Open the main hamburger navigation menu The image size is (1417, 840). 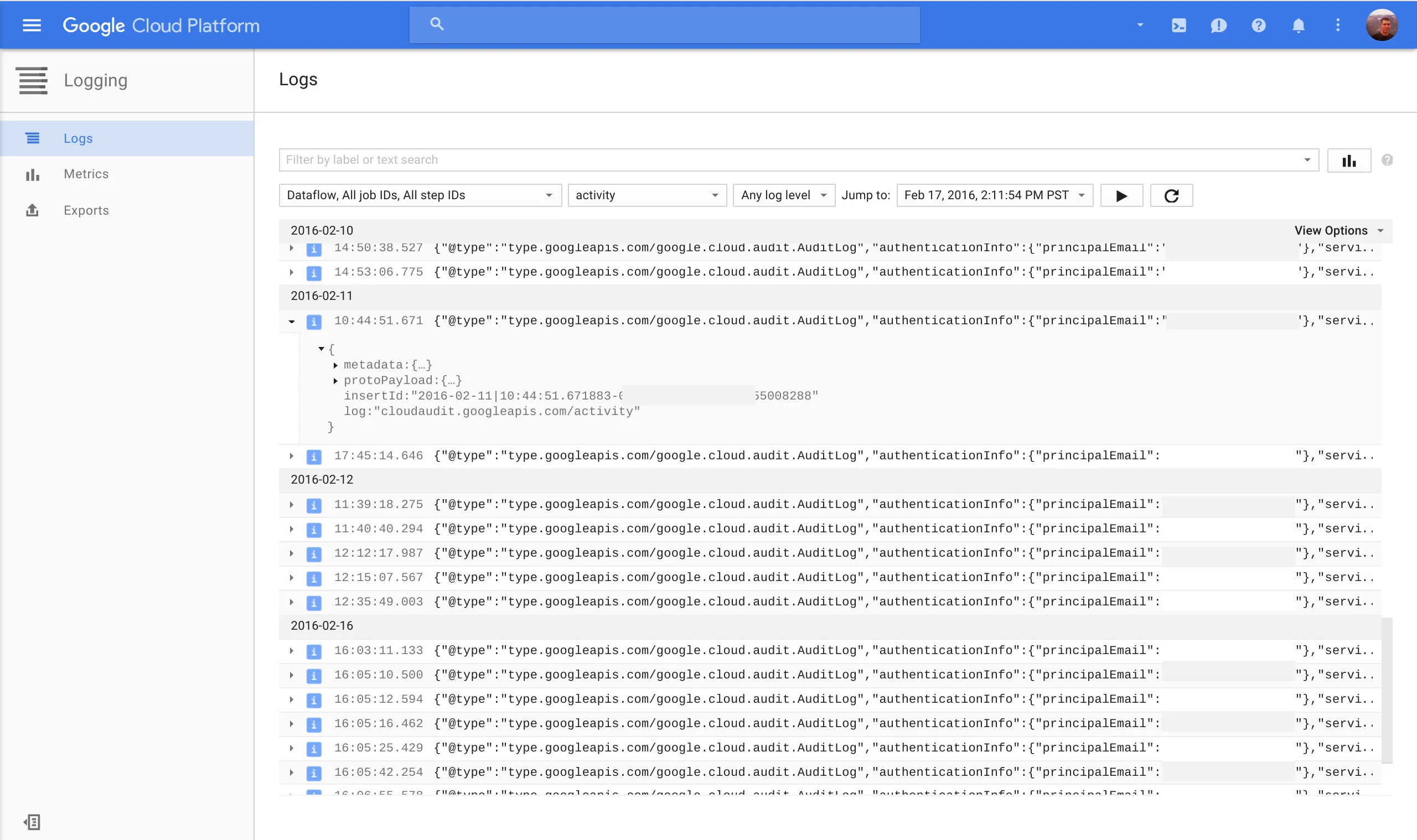[x=32, y=25]
